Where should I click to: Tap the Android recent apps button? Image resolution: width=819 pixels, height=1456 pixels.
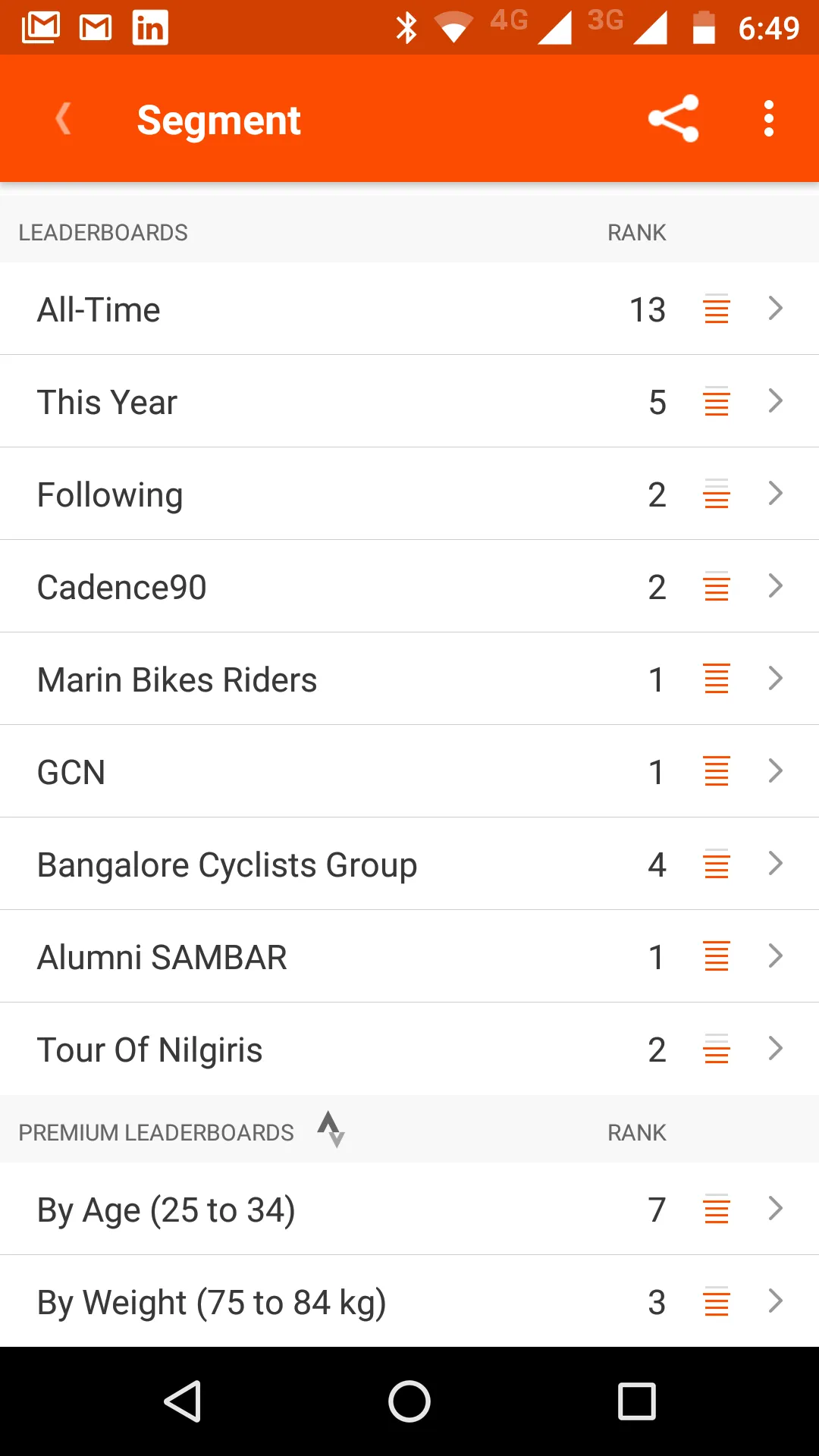point(637,1401)
